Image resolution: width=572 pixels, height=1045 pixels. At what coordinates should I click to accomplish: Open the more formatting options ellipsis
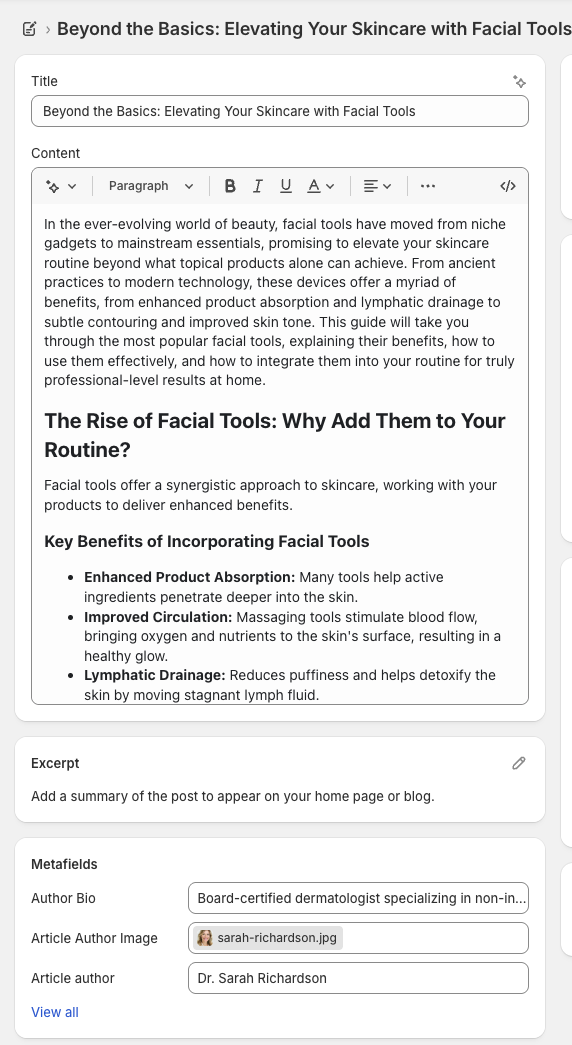(428, 186)
